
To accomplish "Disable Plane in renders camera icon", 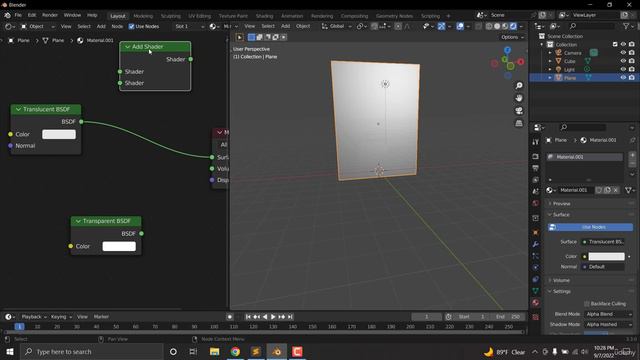I will 631,78.
